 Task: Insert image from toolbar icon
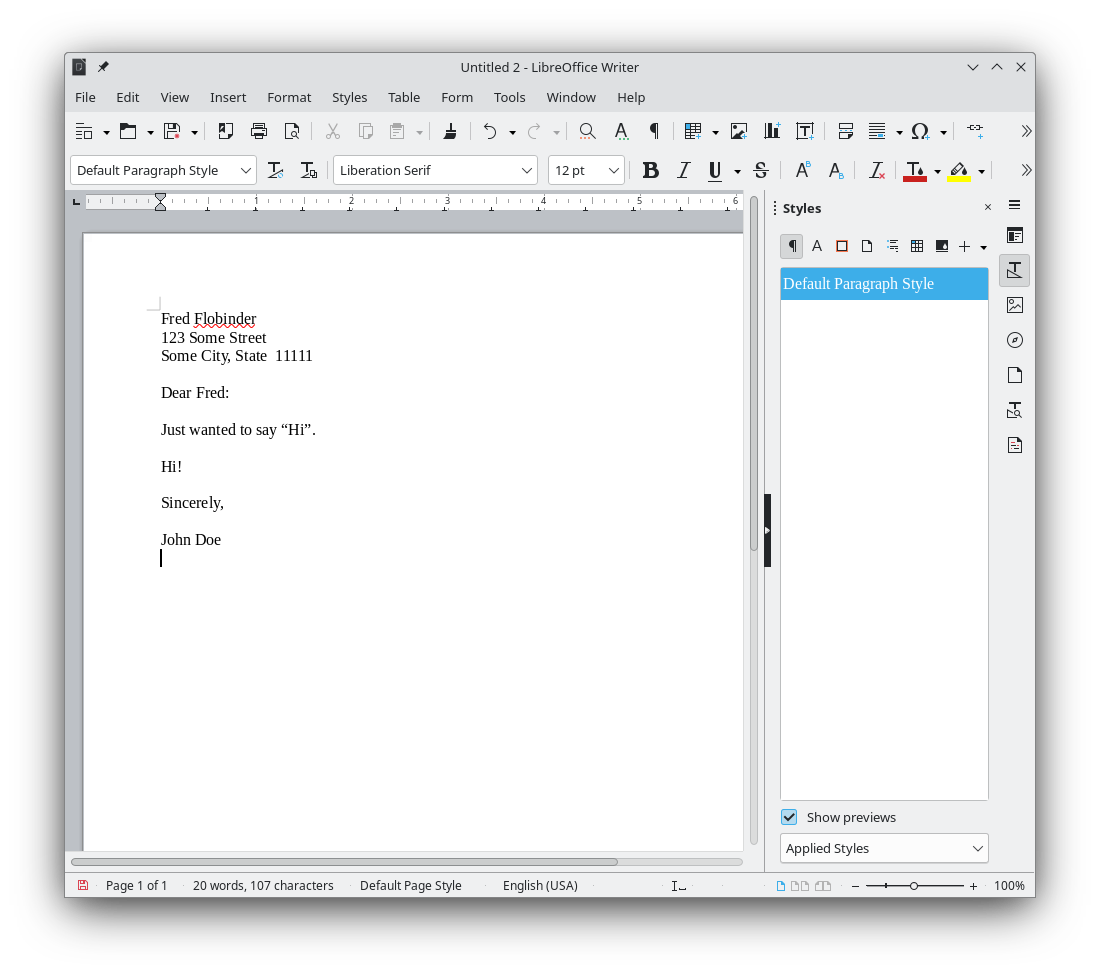click(x=739, y=131)
